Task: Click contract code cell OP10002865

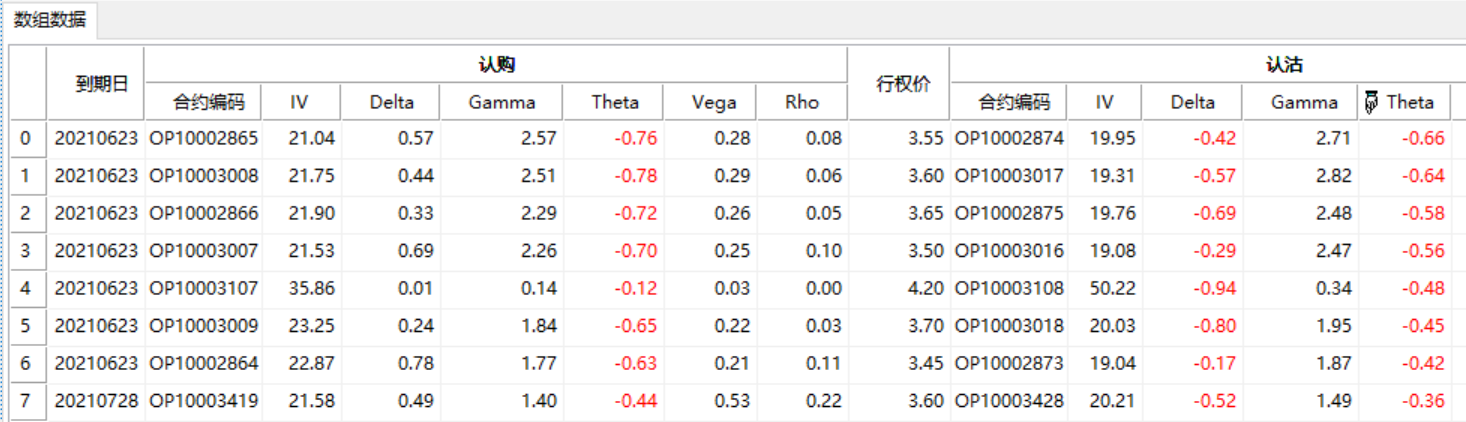Action: tap(203, 138)
